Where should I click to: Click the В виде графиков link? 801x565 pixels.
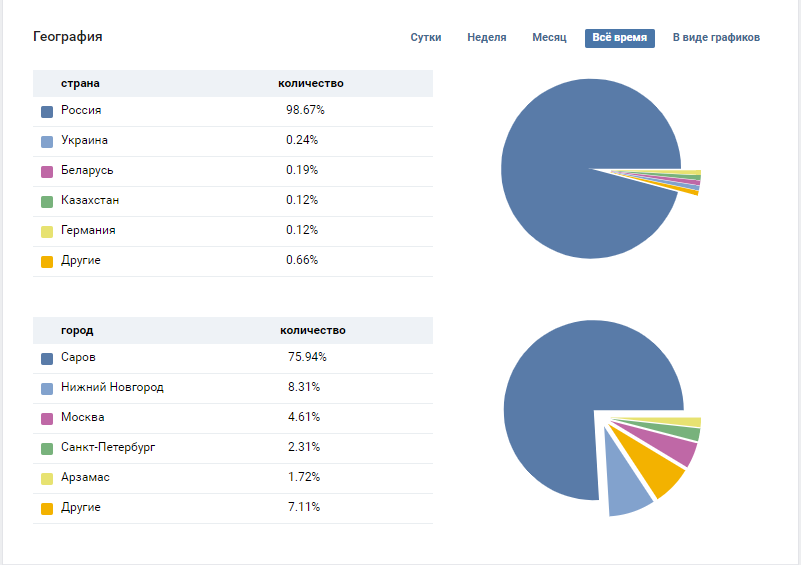coord(716,38)
